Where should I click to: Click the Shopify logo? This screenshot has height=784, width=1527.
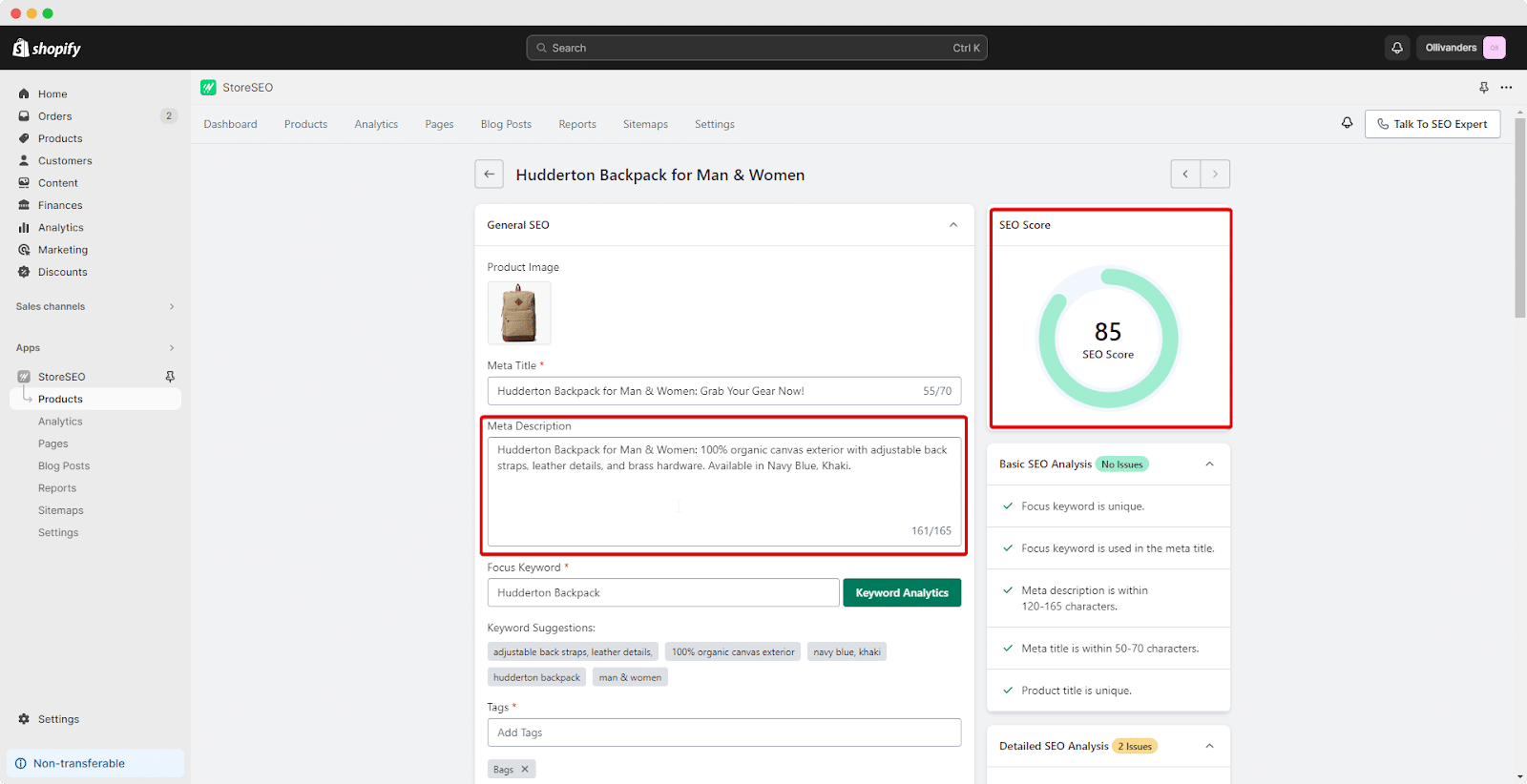pyautogui.click(x=47, y=48)
